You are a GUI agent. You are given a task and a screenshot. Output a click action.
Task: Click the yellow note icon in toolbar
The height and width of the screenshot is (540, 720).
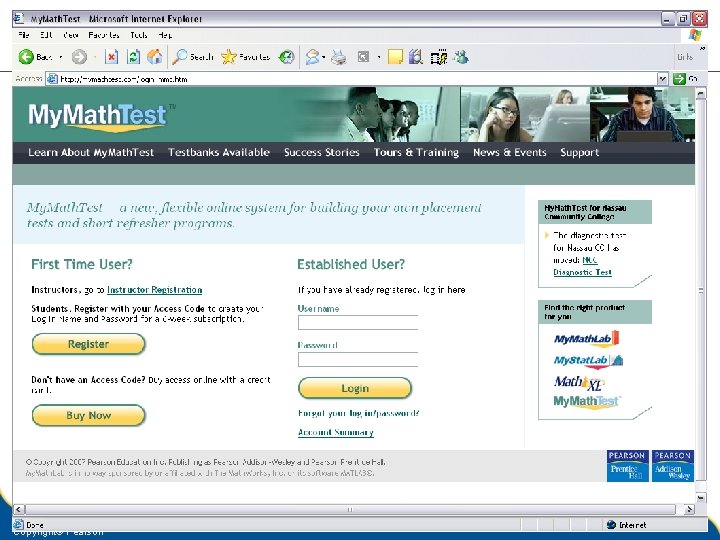(x=395, y=57)
